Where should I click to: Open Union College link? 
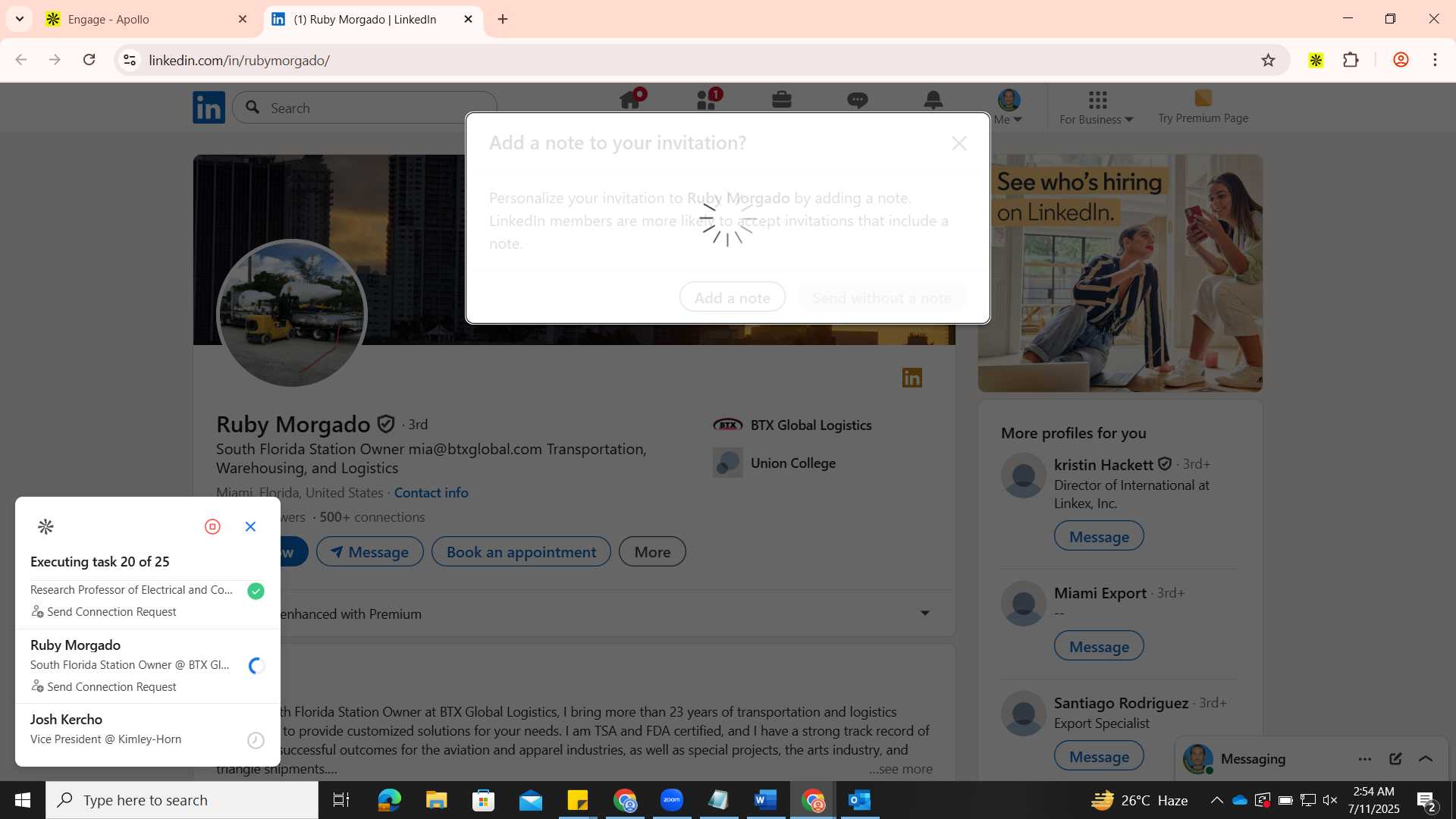pos(793,463)
